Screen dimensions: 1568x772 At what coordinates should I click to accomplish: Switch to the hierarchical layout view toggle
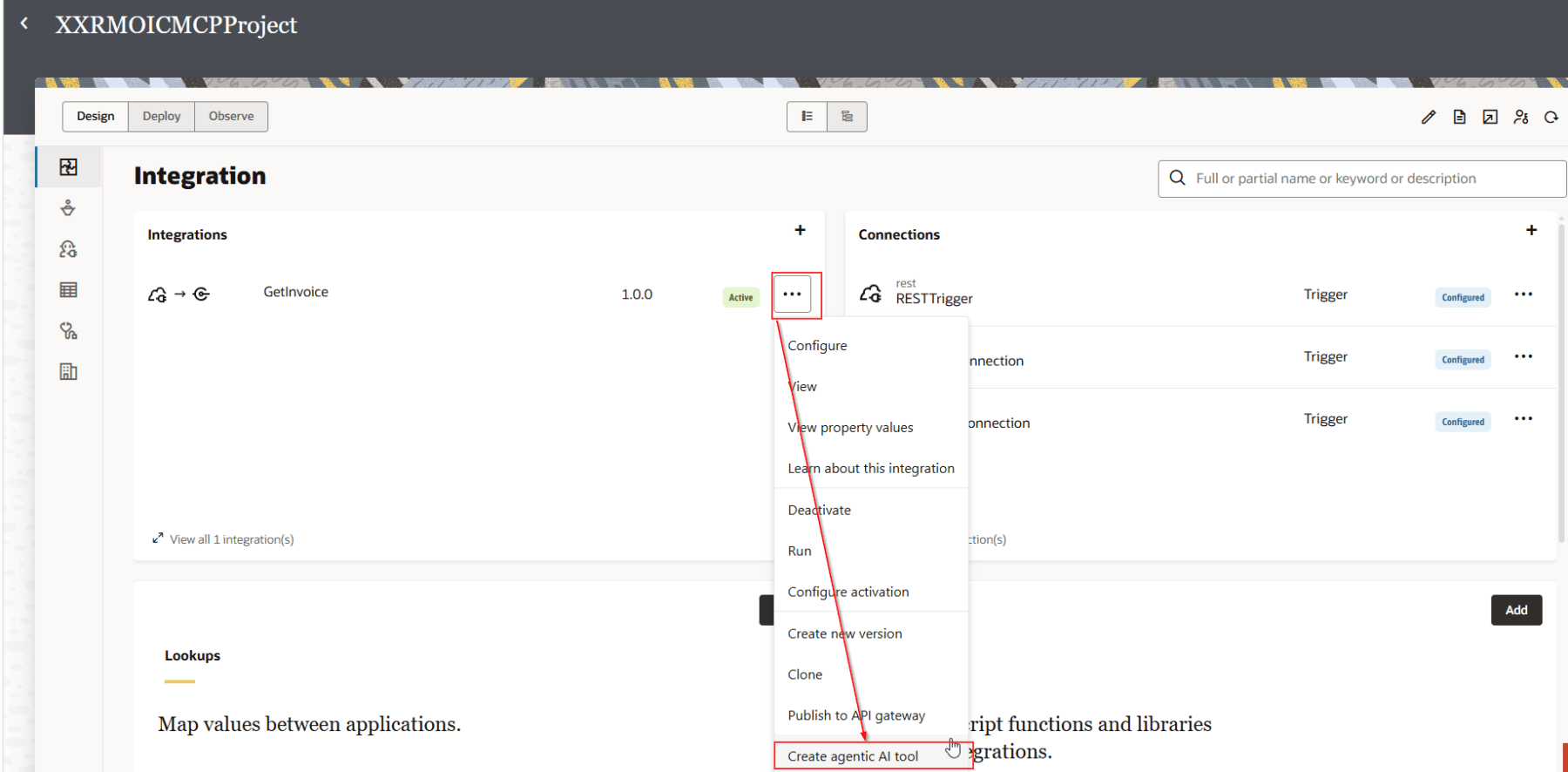coord(847,117)
